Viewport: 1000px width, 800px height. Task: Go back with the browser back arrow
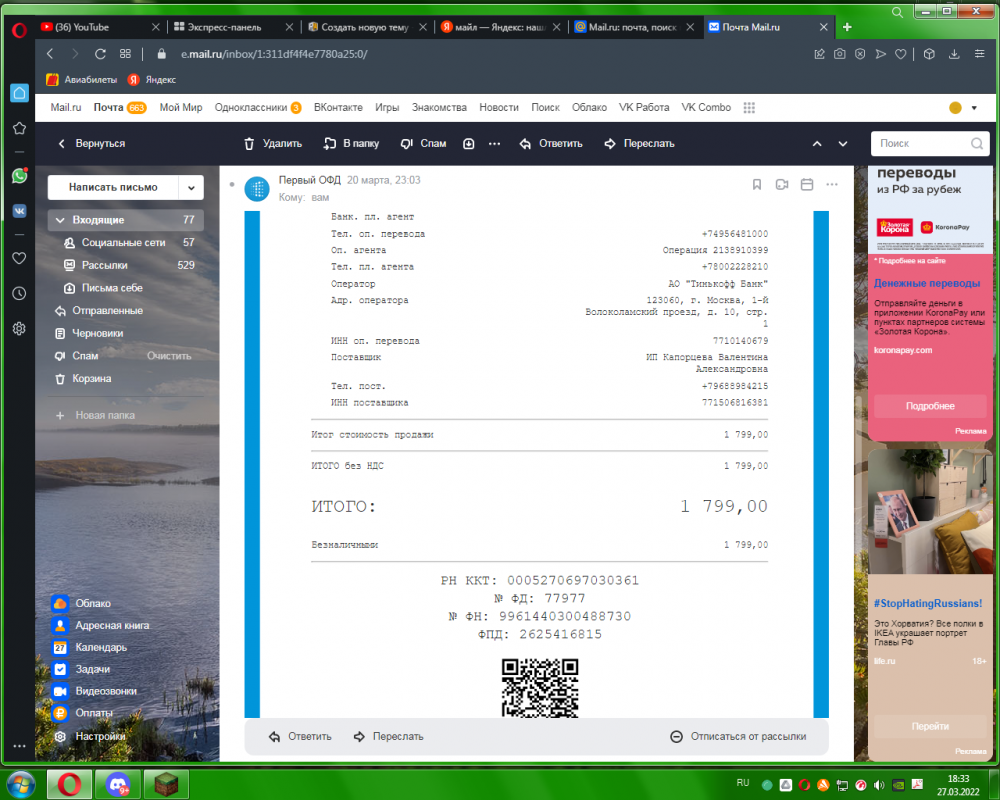point(50,54)
